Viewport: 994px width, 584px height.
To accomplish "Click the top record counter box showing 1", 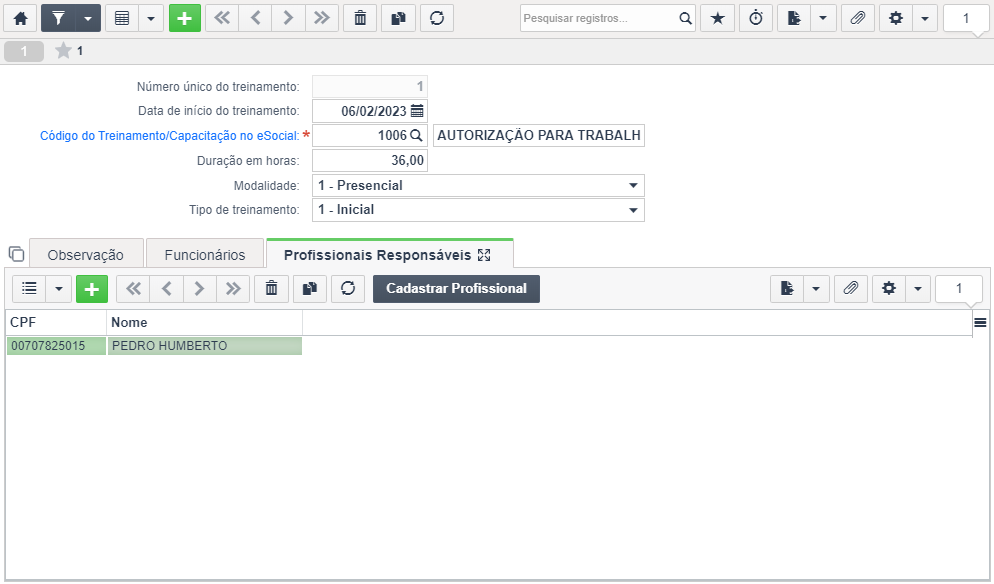I will coord(965,18).
